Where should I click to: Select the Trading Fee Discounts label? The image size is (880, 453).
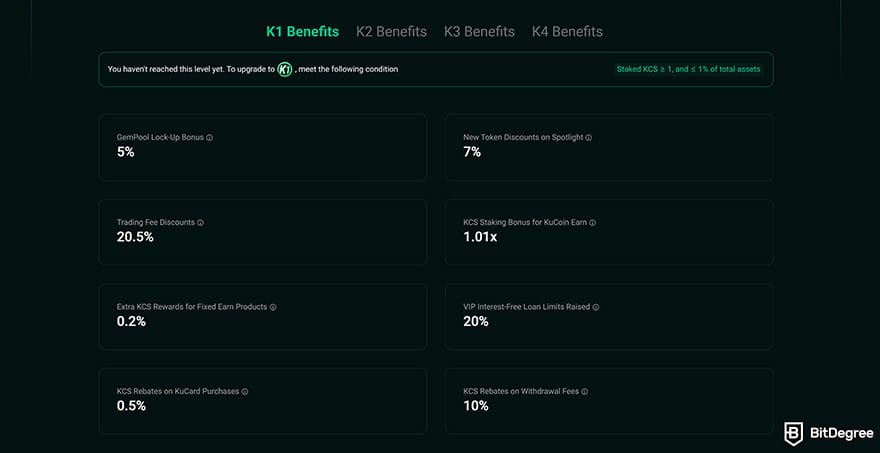(x=155, y=222)
